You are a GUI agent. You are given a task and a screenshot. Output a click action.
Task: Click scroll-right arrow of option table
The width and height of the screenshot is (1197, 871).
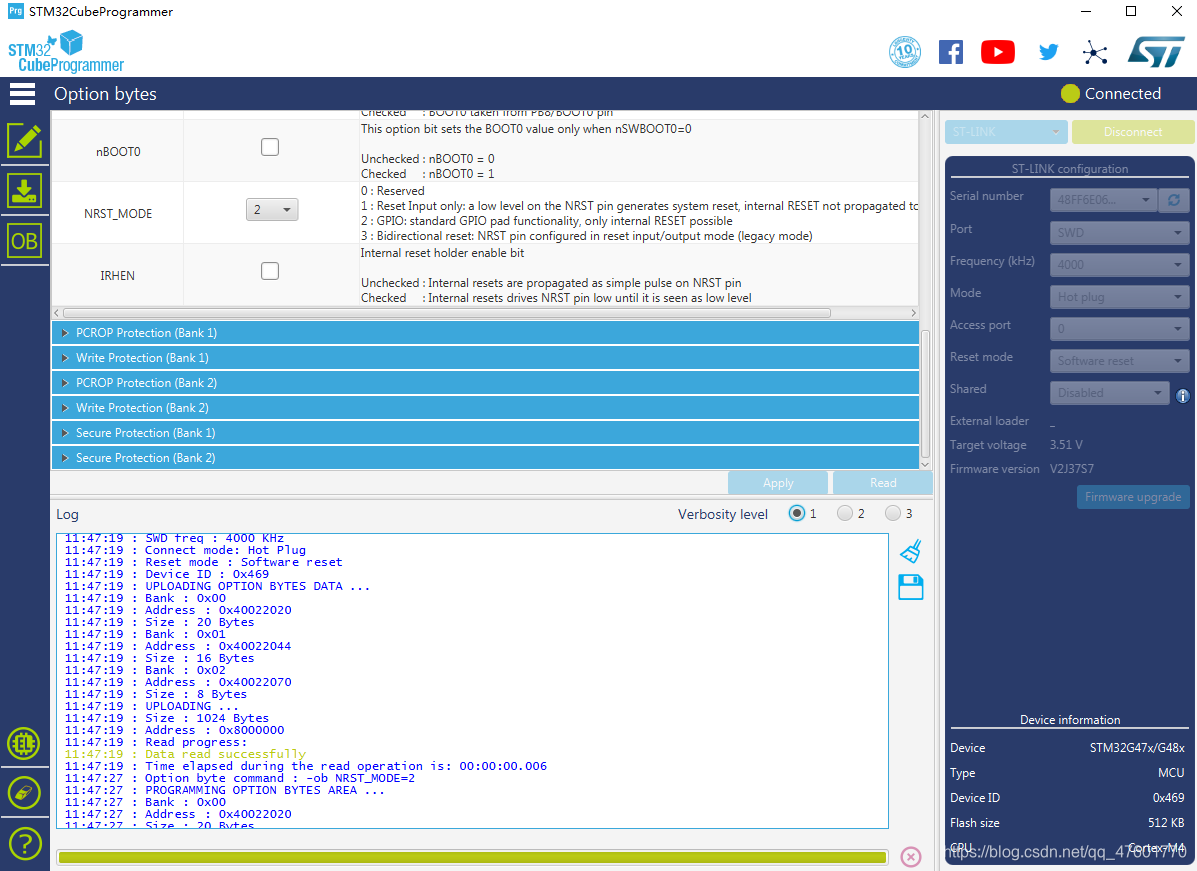914,313
